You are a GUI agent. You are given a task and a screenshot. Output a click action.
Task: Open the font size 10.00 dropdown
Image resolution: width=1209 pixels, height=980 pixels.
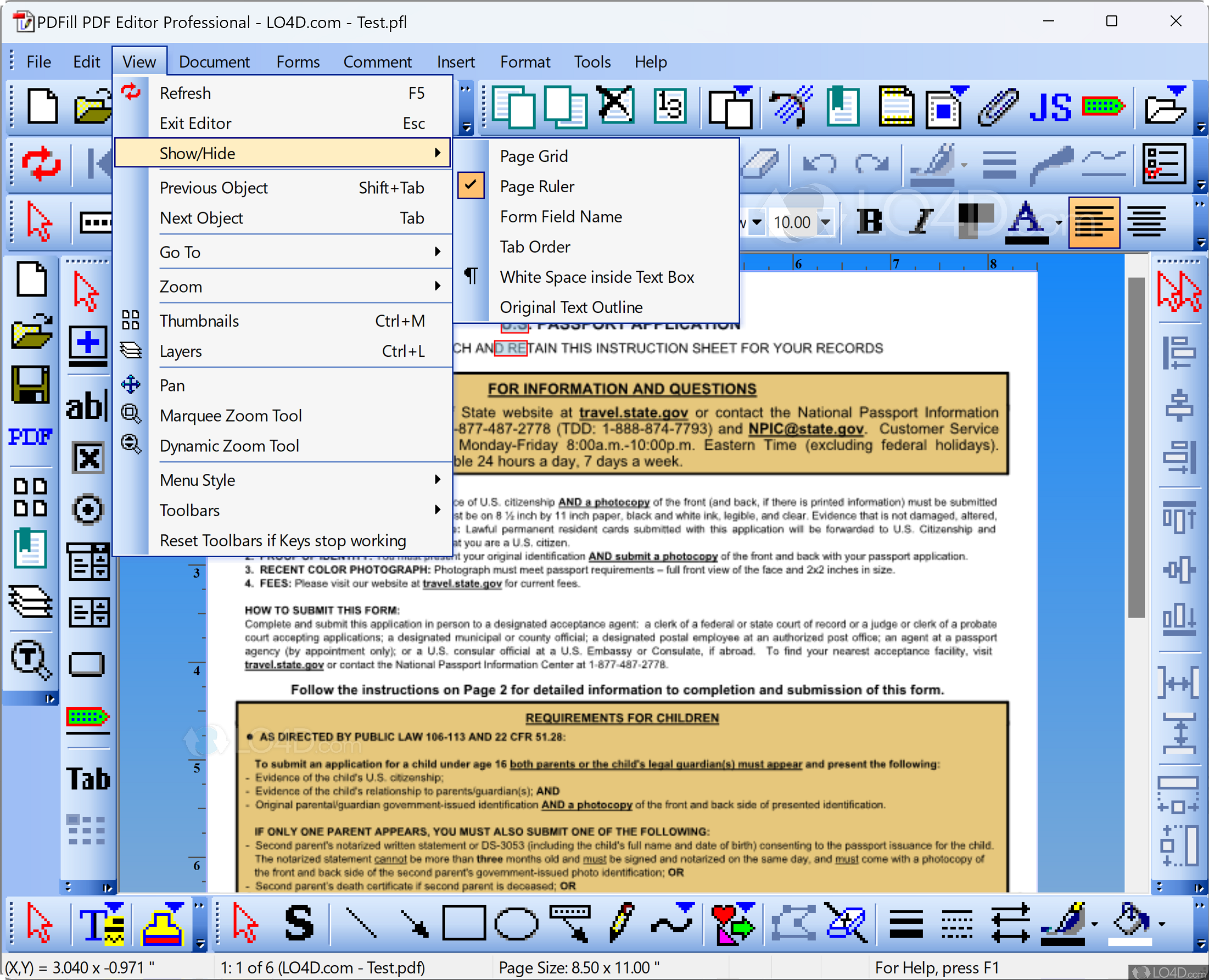(x=826, y=222)
